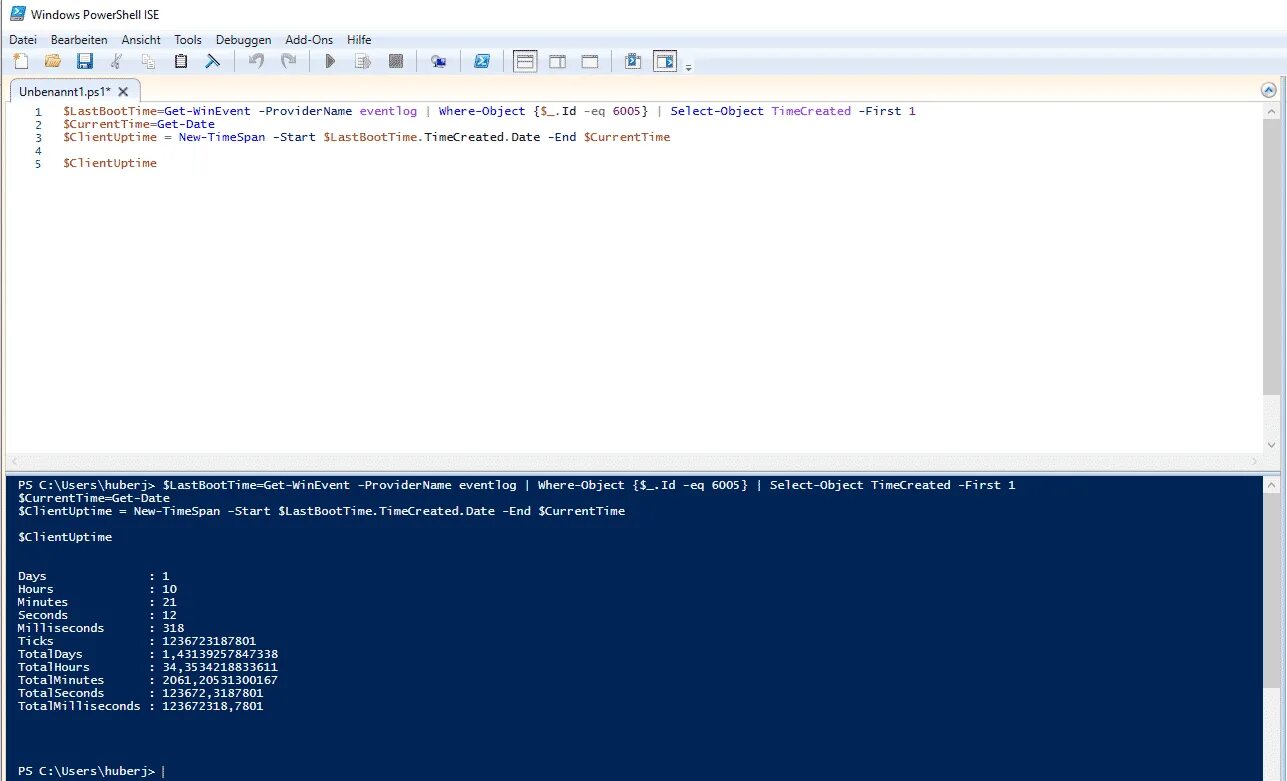Click script editor scroll-down arrow
The image size is (1287, 781).
pos(1272,445)
